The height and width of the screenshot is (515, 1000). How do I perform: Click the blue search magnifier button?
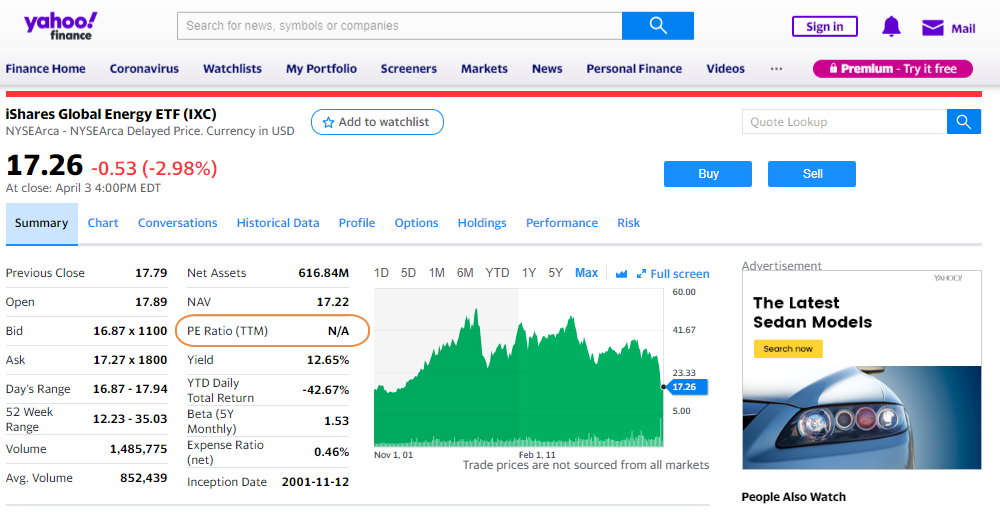[657, 26]
